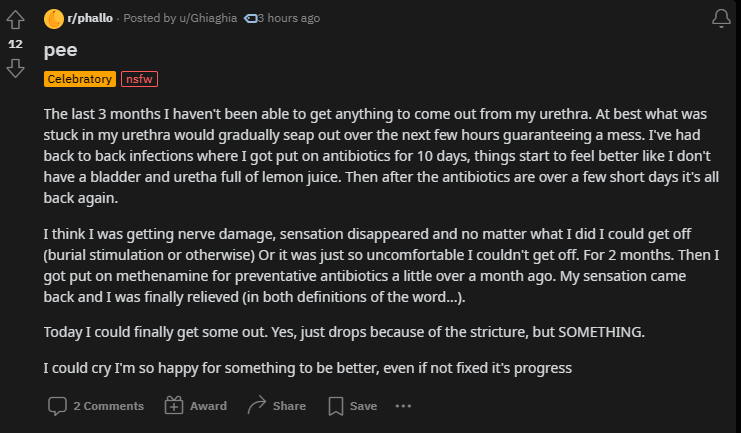Open the r/phallo subreddit link
Viewport: 741px width, 433px height.
click(x=90, y=18)
